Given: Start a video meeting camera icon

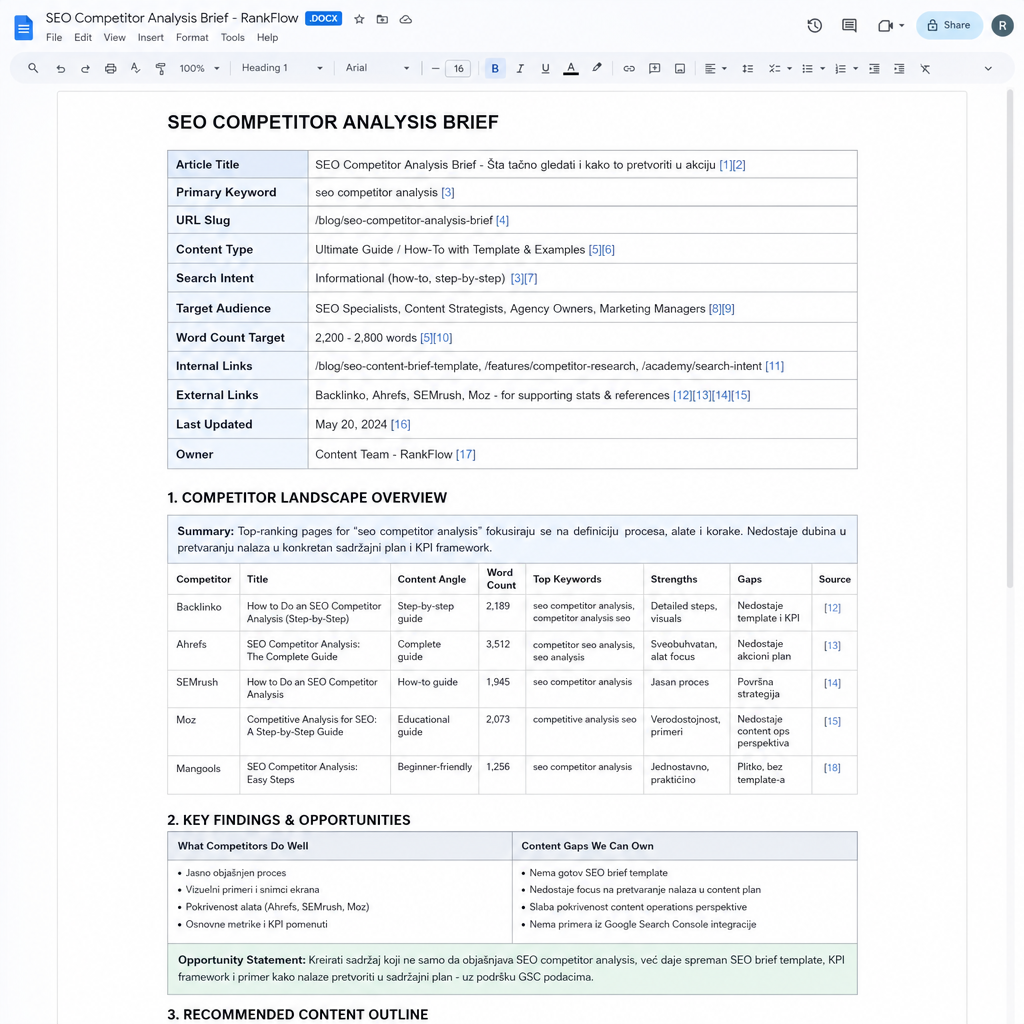Looking at the screenshot, I should 885,25.
